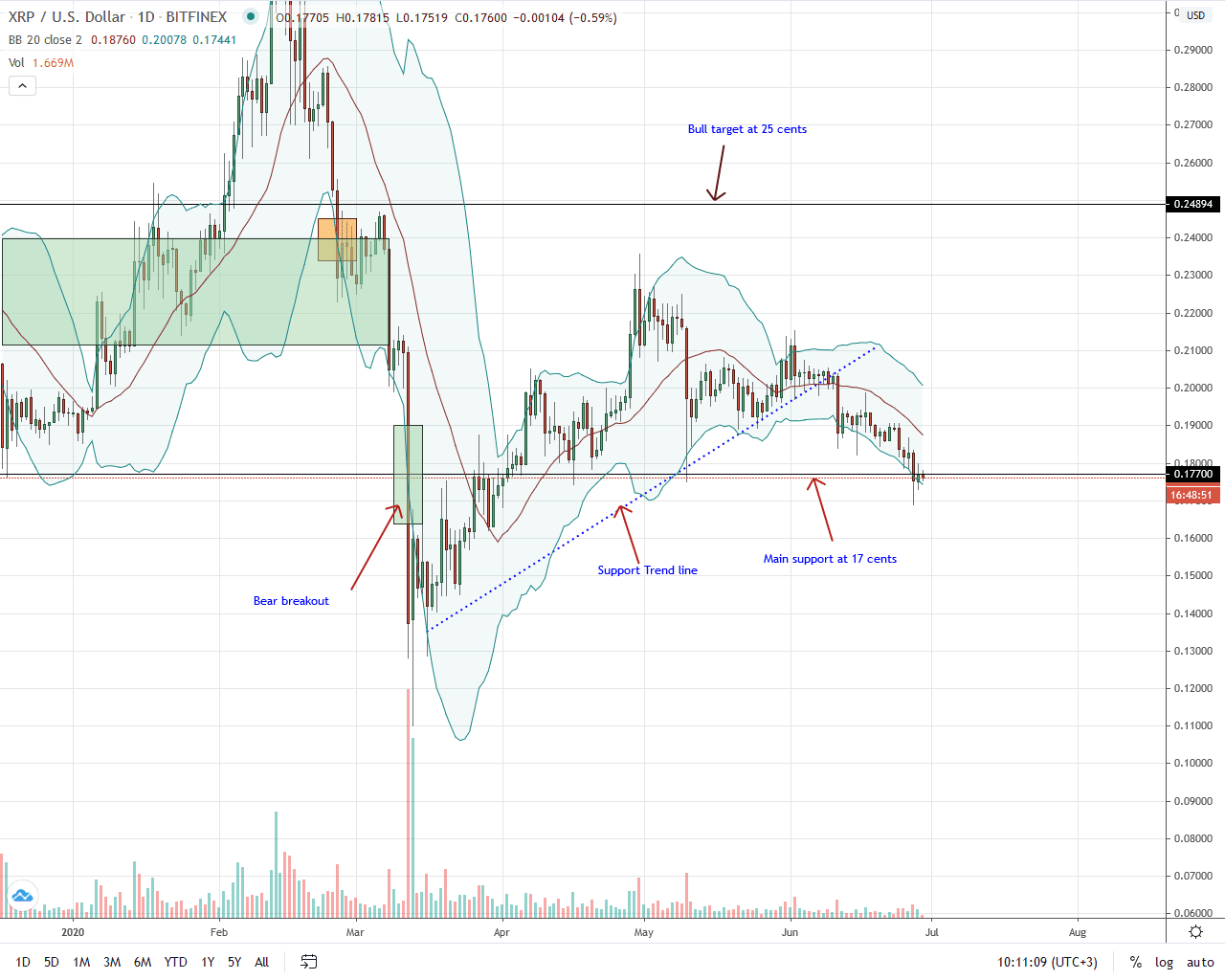Select the 1Y time range

[208, 962]
